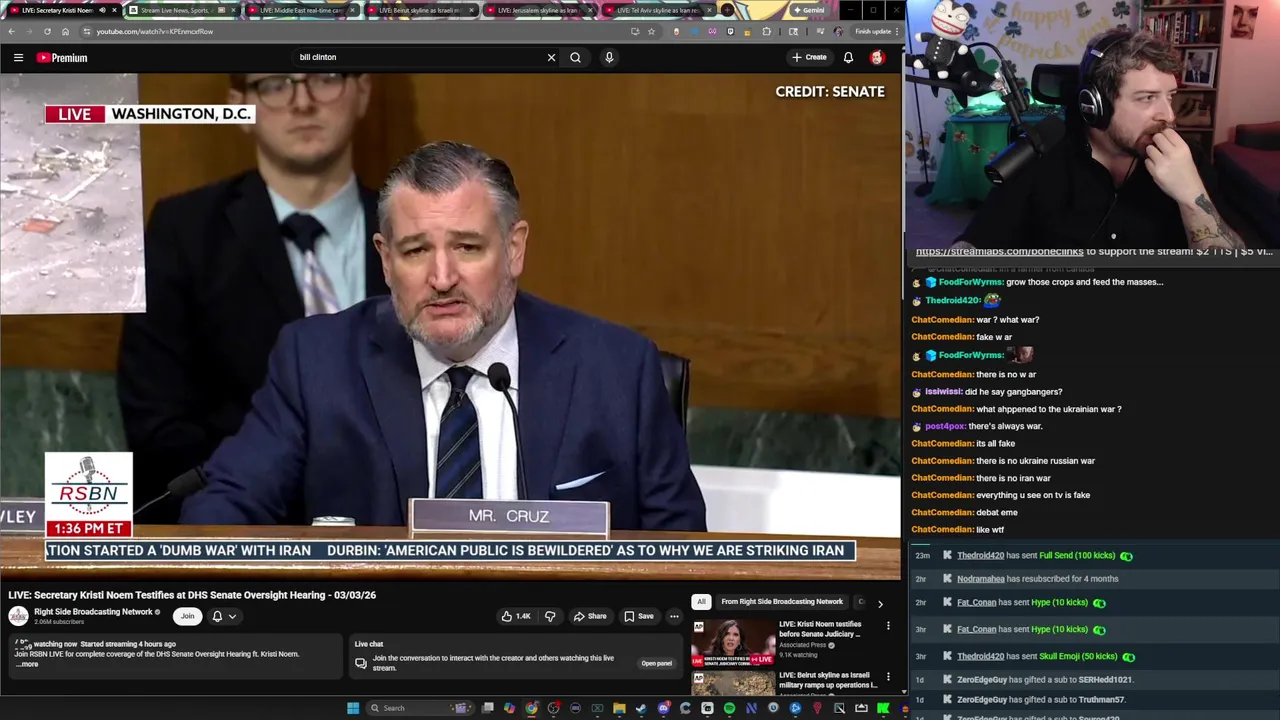Viewport: 1280px width, 720px height.
Task: Open Gemini button in tab strip
Action: pos(808,10)
